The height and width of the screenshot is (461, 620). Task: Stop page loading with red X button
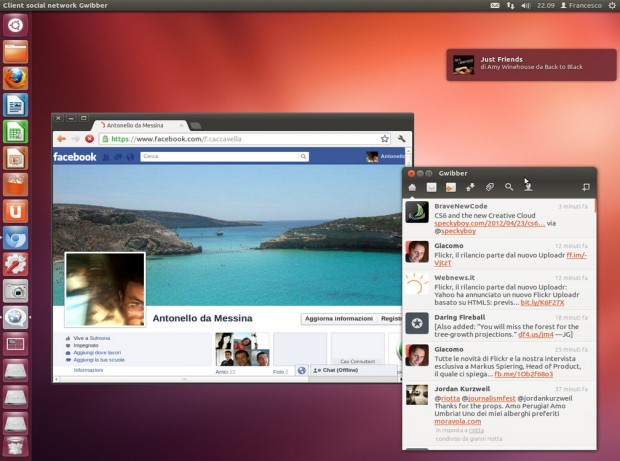(89, 139)
